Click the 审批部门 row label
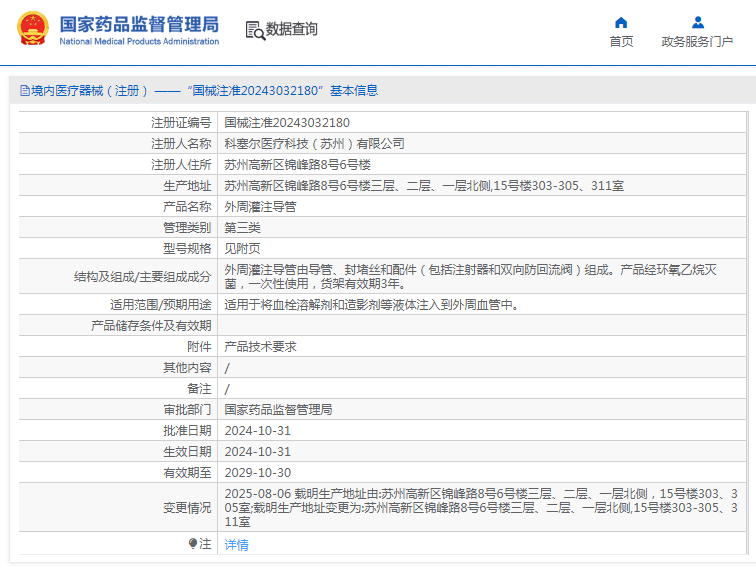This screenshot has width=756, height=566. point(187,410)
